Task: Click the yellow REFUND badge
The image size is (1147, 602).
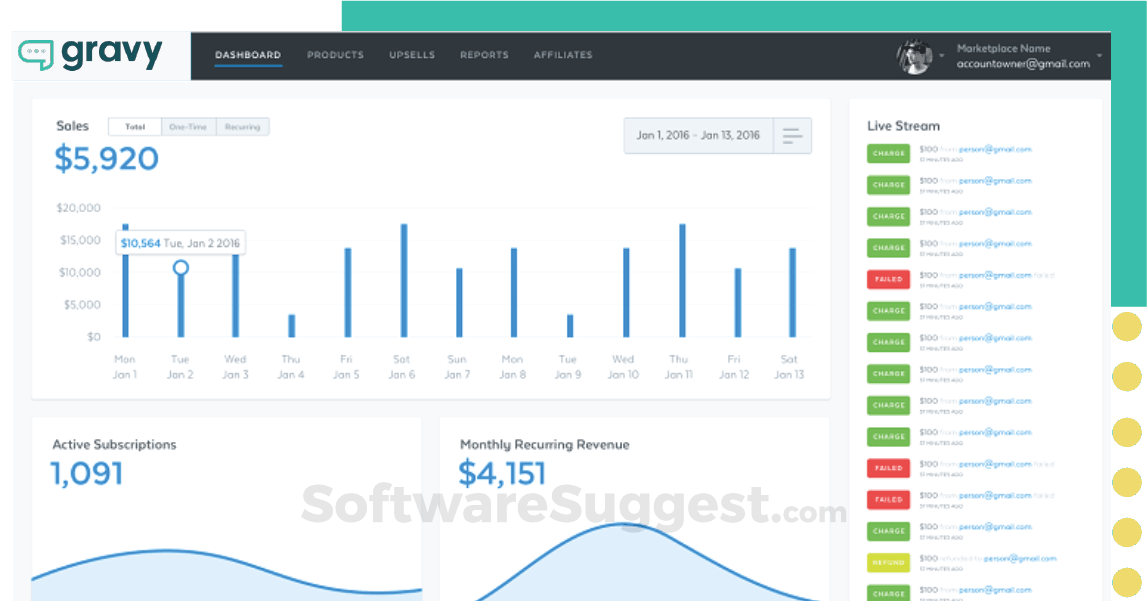Action: click(x=888, y=562)
